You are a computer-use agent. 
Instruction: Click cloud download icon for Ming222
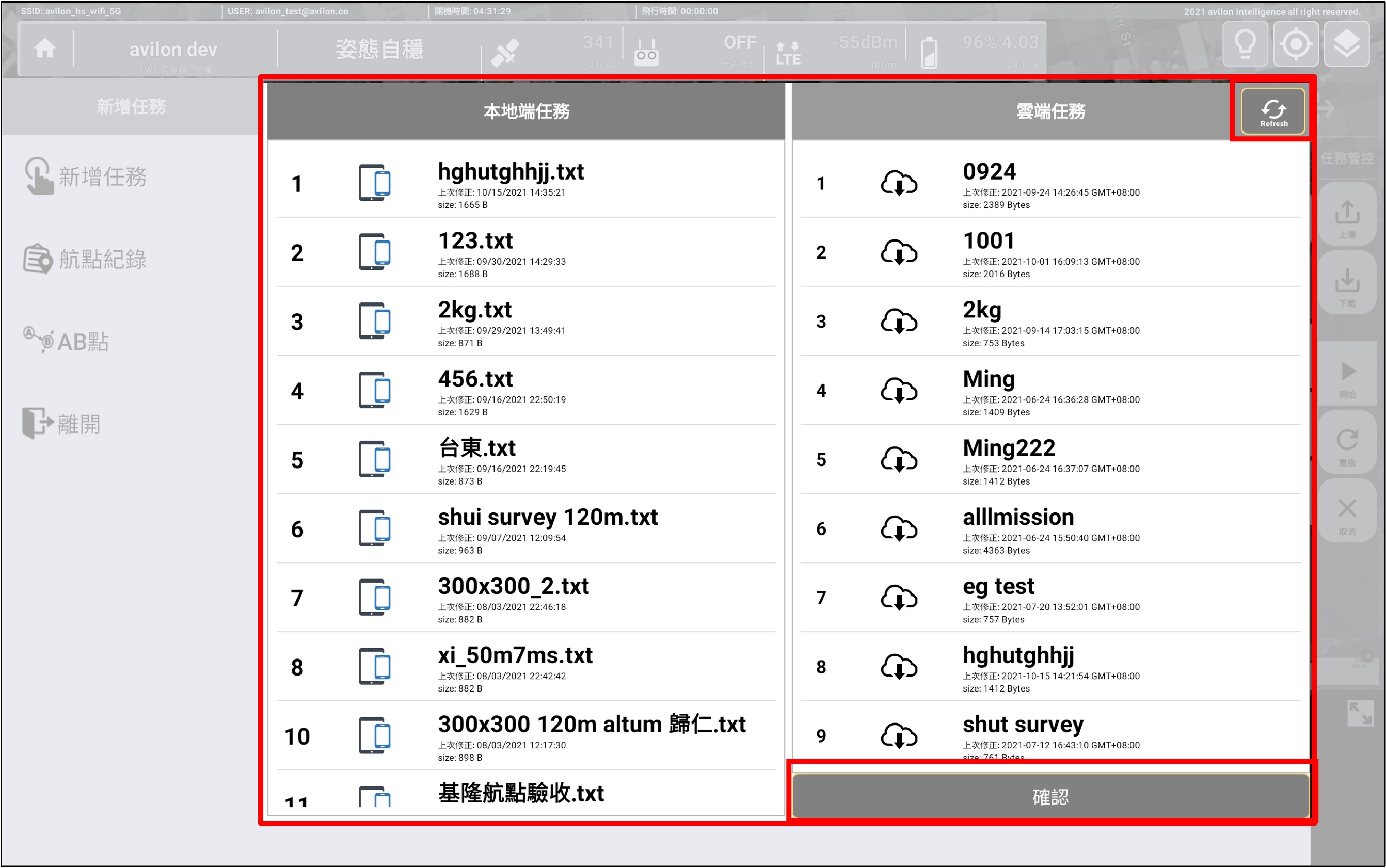899,459
